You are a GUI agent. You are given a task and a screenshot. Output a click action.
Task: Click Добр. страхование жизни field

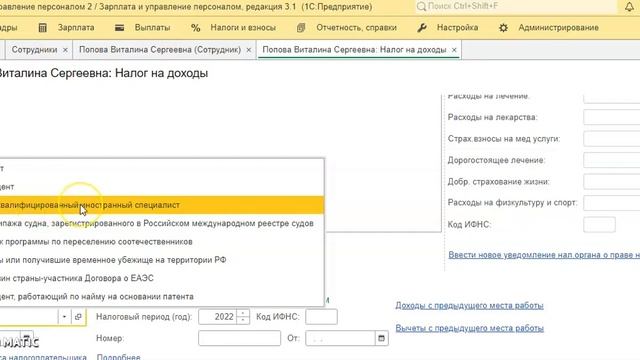click(x=612, y=182)
